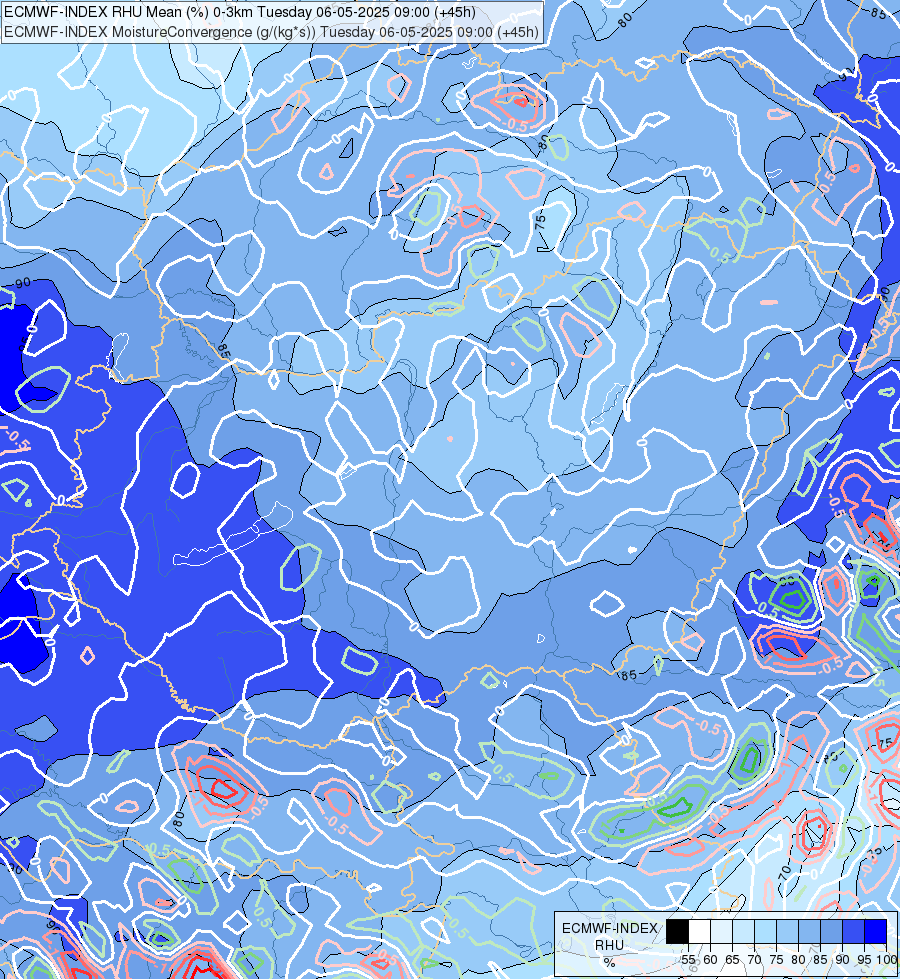Select the black legend swatch below 55

click(677, 931)
